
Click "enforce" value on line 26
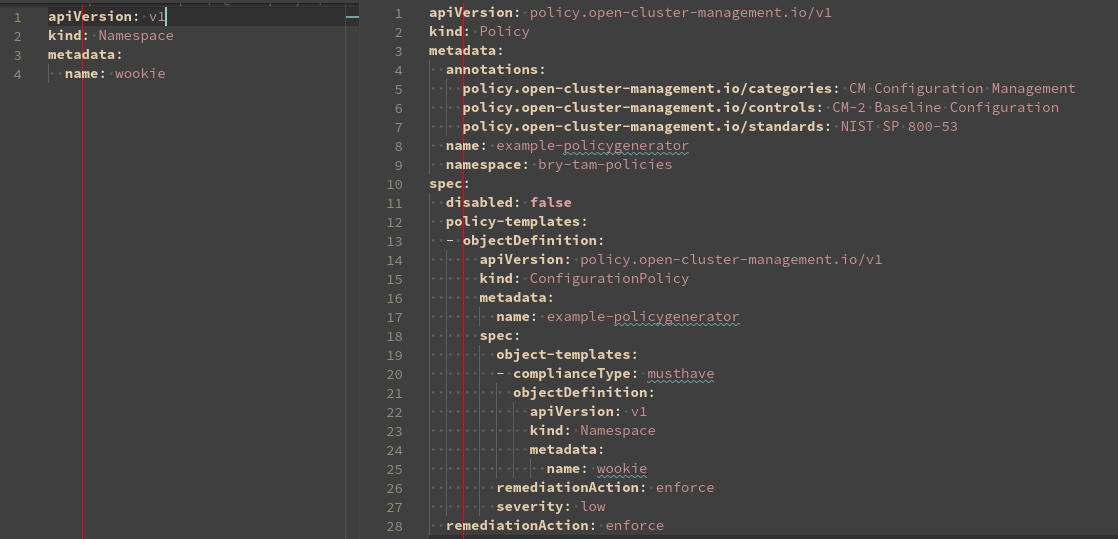click(685, 487)
